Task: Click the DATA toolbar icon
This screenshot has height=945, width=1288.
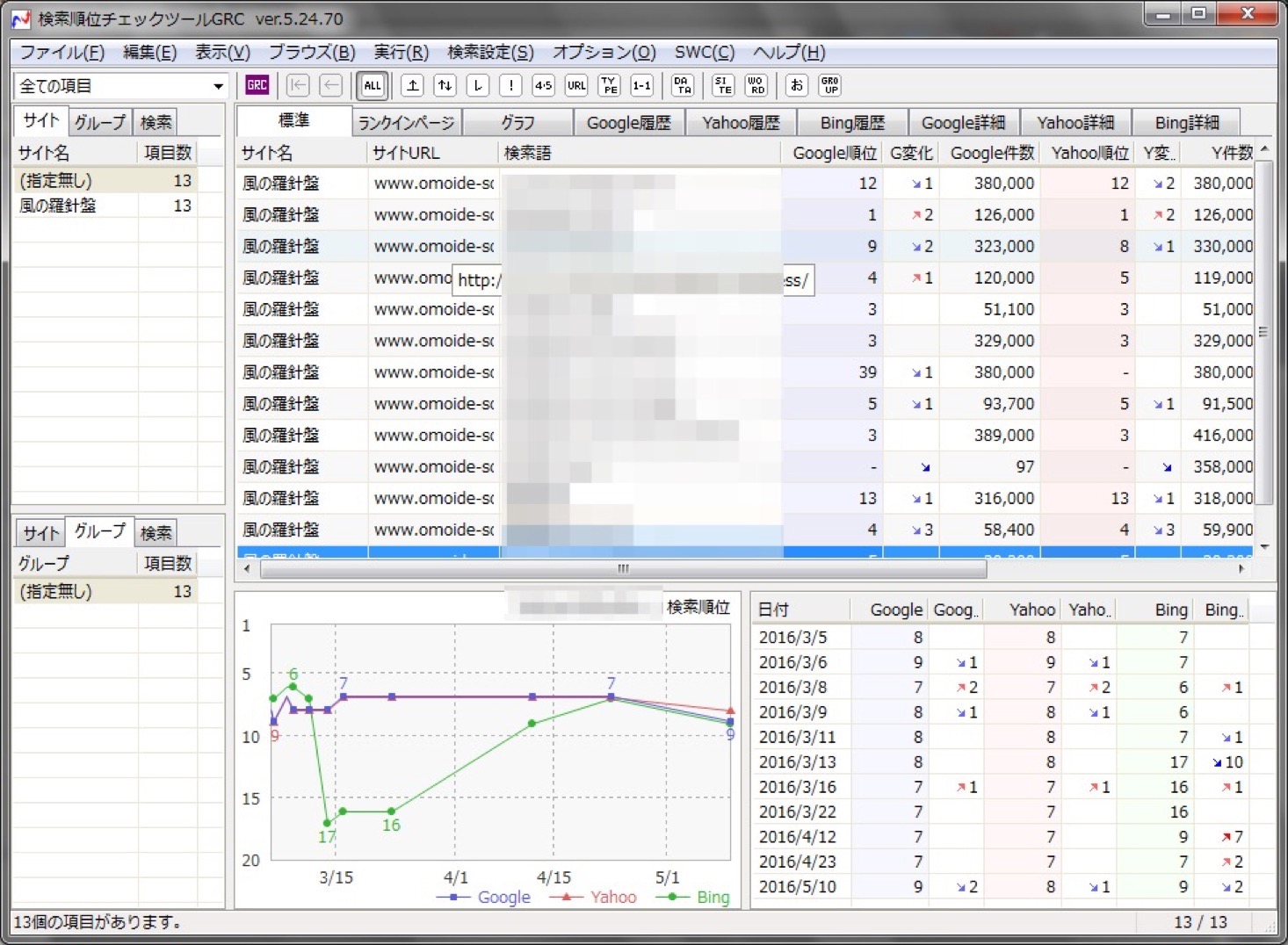Action: pyautogui.click(x=683, y=85)
